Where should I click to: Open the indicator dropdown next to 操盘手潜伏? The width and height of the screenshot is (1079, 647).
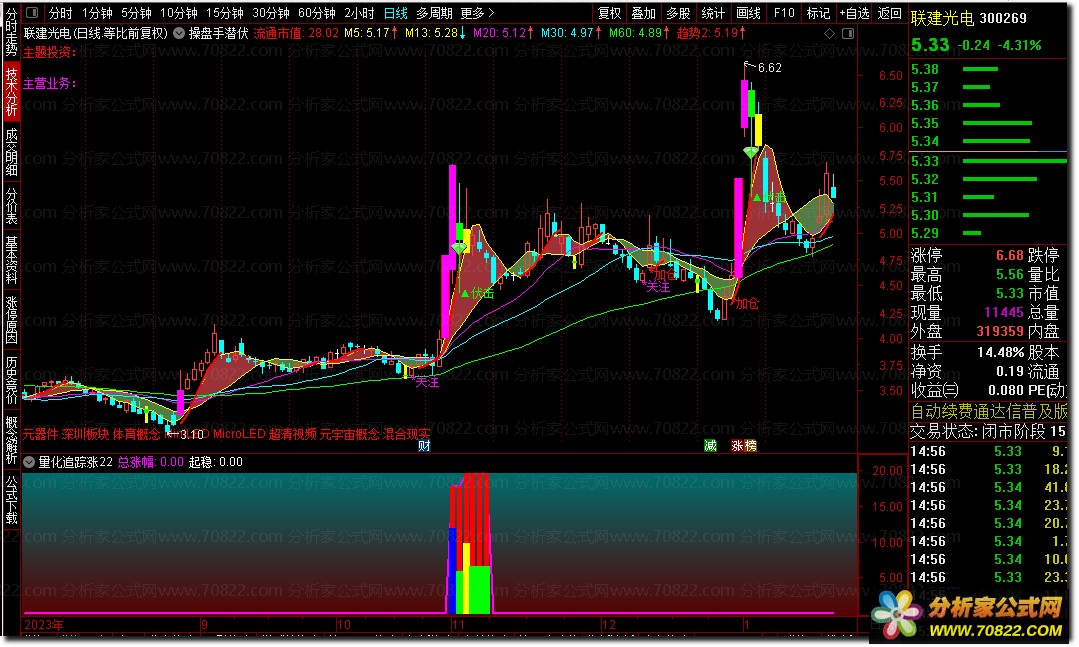coord(179,32)
